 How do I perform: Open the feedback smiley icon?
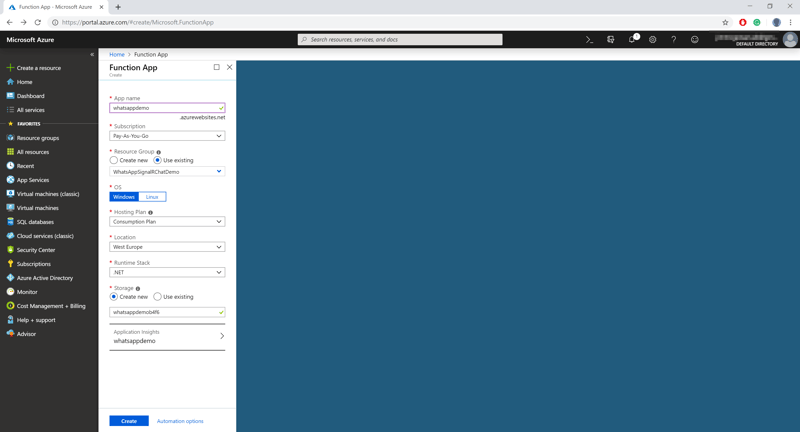pos(695,40)
